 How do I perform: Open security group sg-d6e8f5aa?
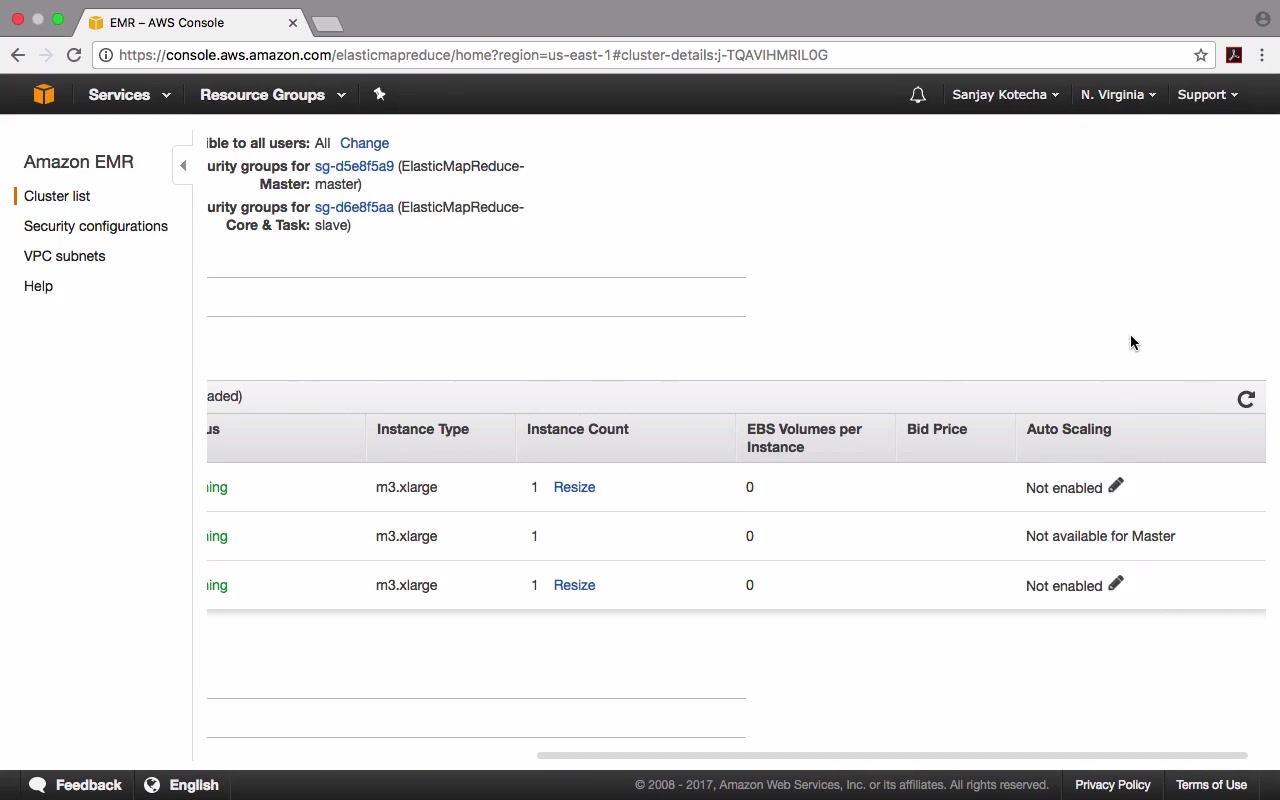click(x=354, y=207)
